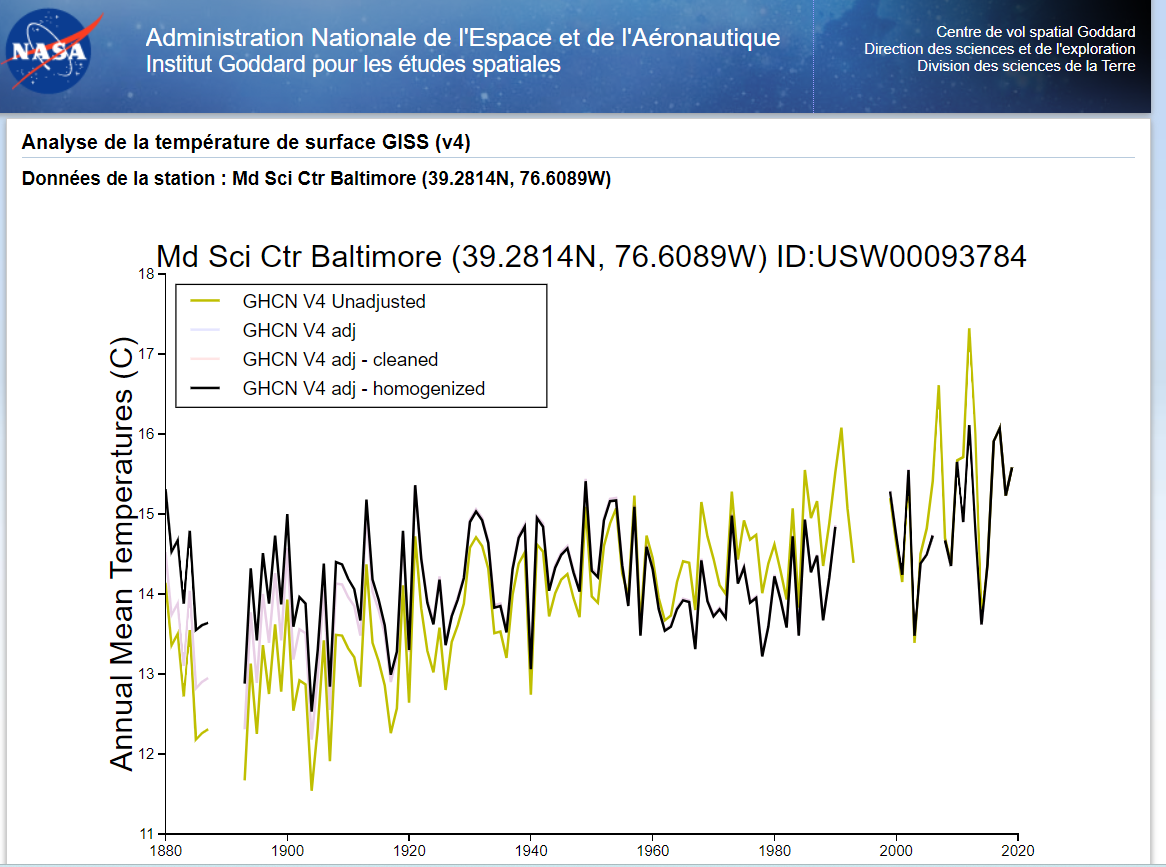Click the Données de la station subheading

(316, 179)
